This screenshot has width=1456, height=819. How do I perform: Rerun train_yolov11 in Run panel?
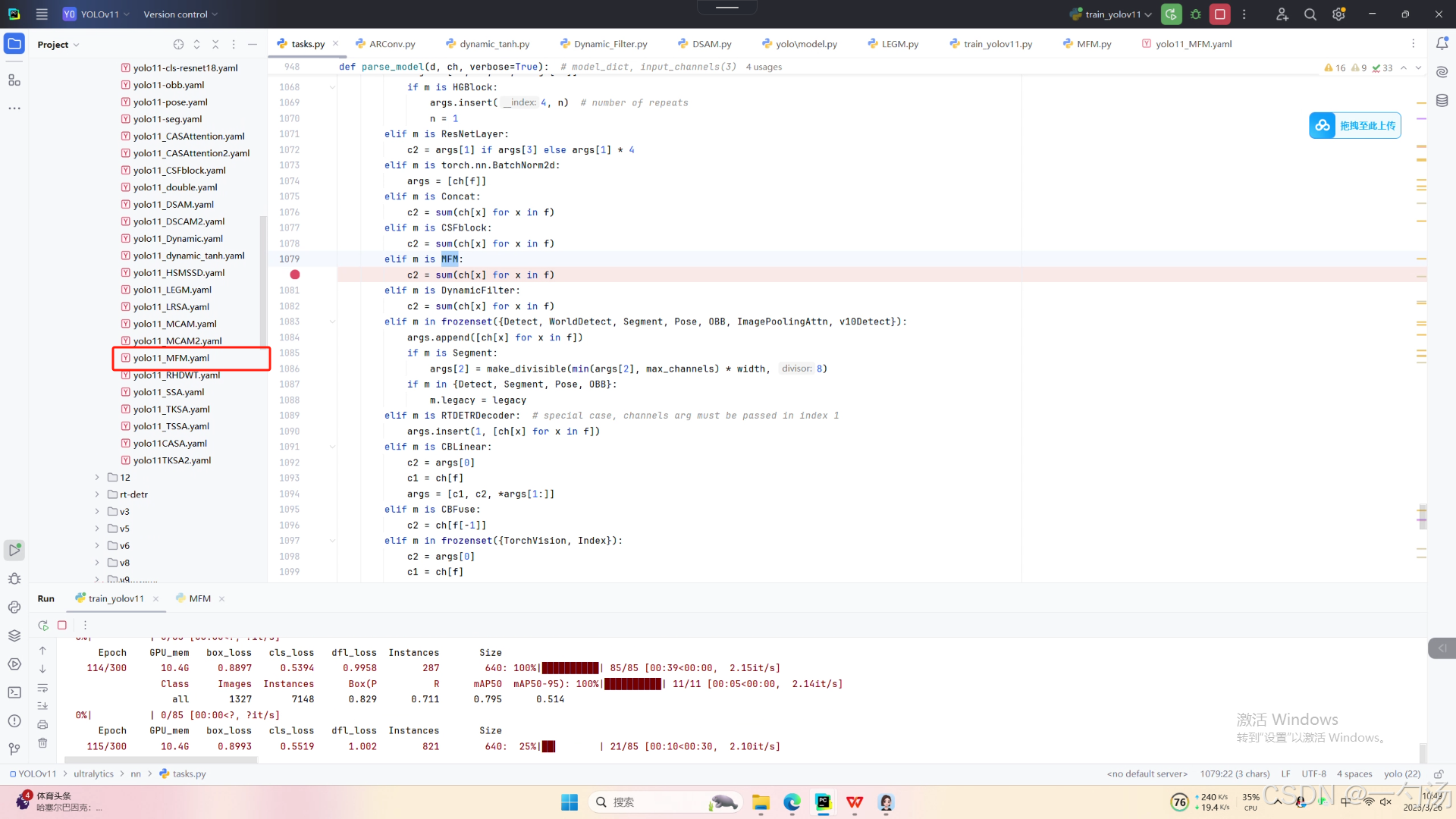point(43,626)
